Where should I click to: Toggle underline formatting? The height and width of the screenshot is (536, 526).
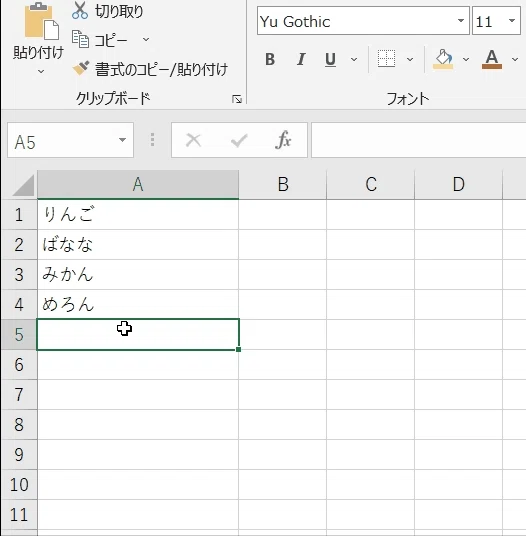click(330, 59)
